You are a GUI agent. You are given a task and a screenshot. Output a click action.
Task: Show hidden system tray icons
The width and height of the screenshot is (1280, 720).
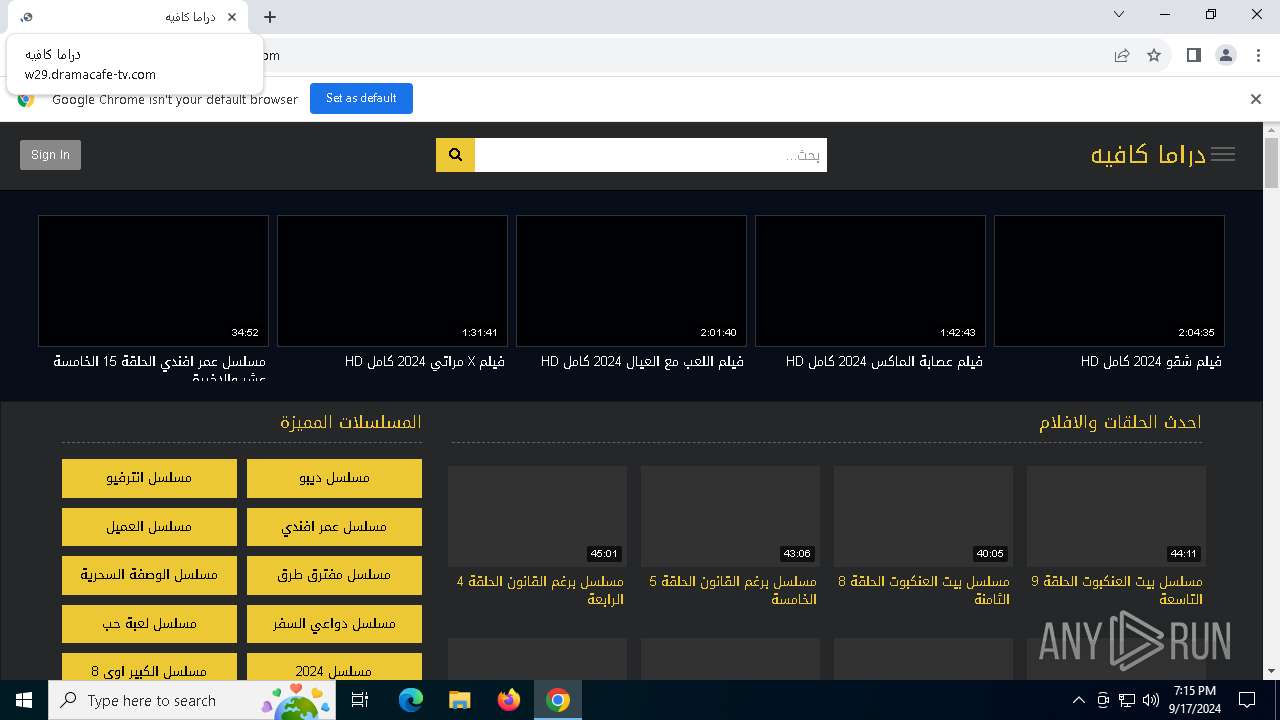coord(1079,700)
